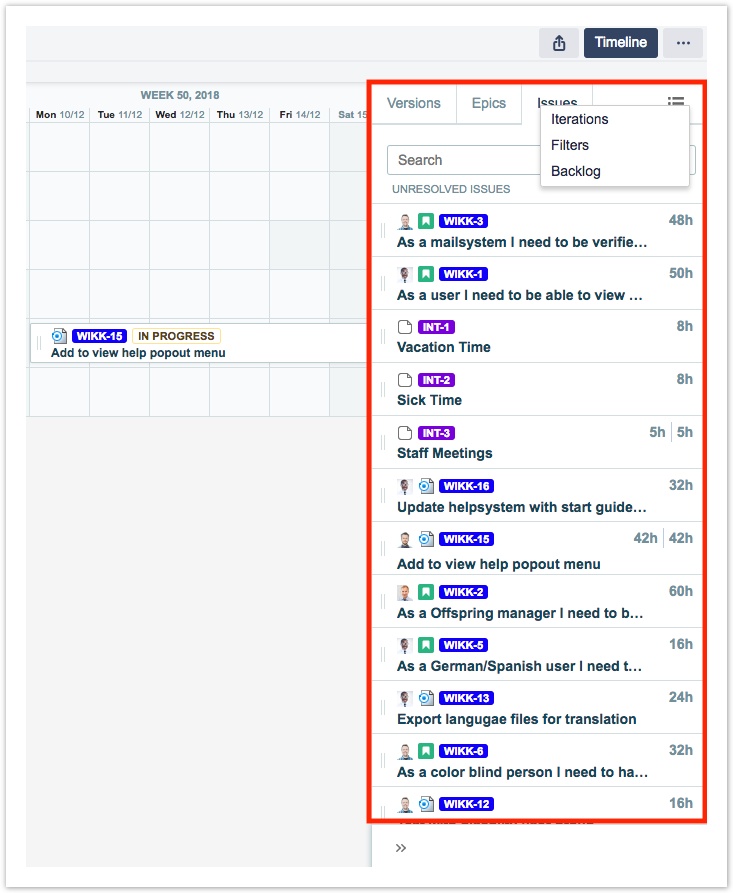The width and height of the screenshot is (733, 893).
Task: Select Backlog from the dropdown list
Action: [x=575, y=171]
